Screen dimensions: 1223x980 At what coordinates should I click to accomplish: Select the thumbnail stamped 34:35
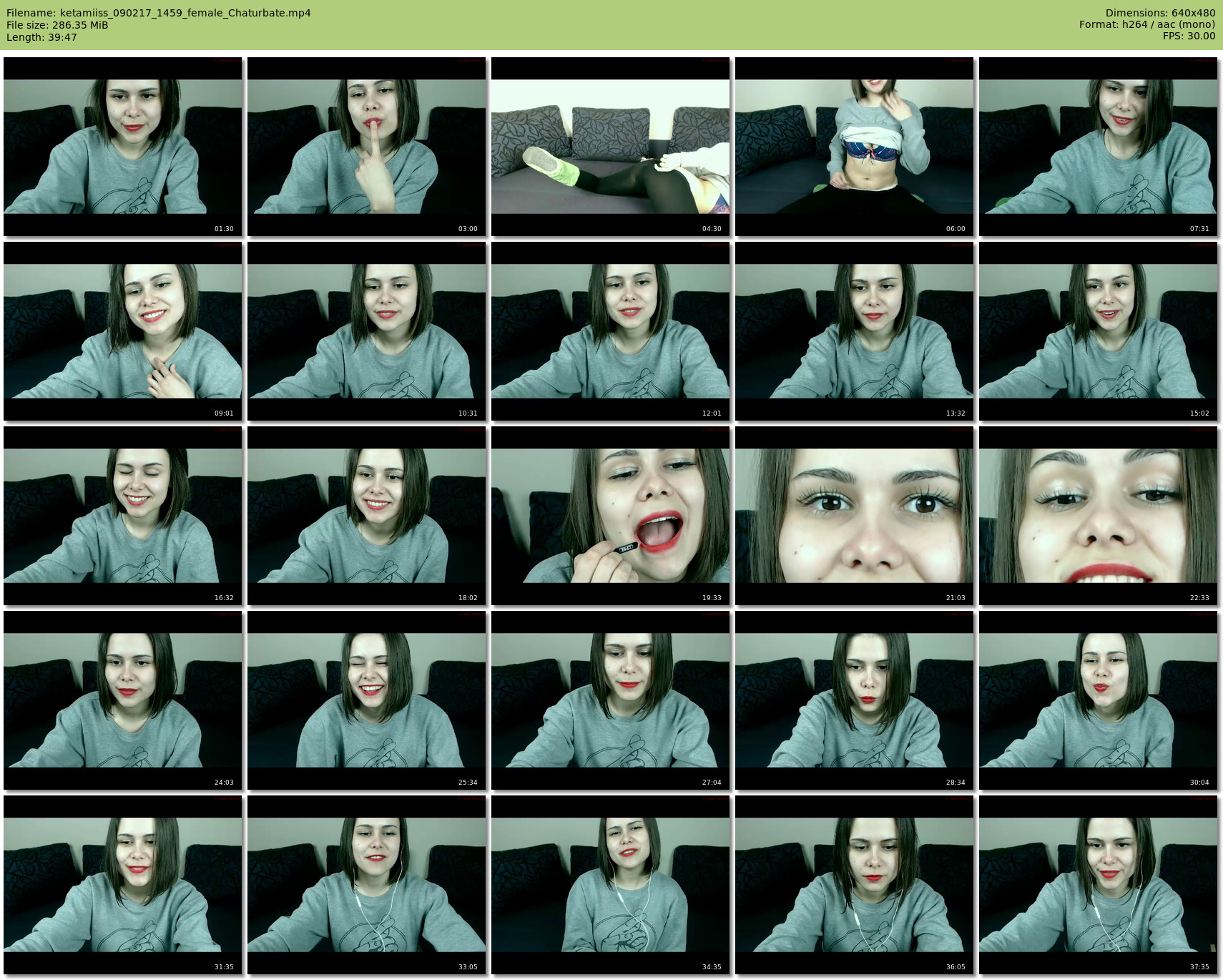point(611,885)
